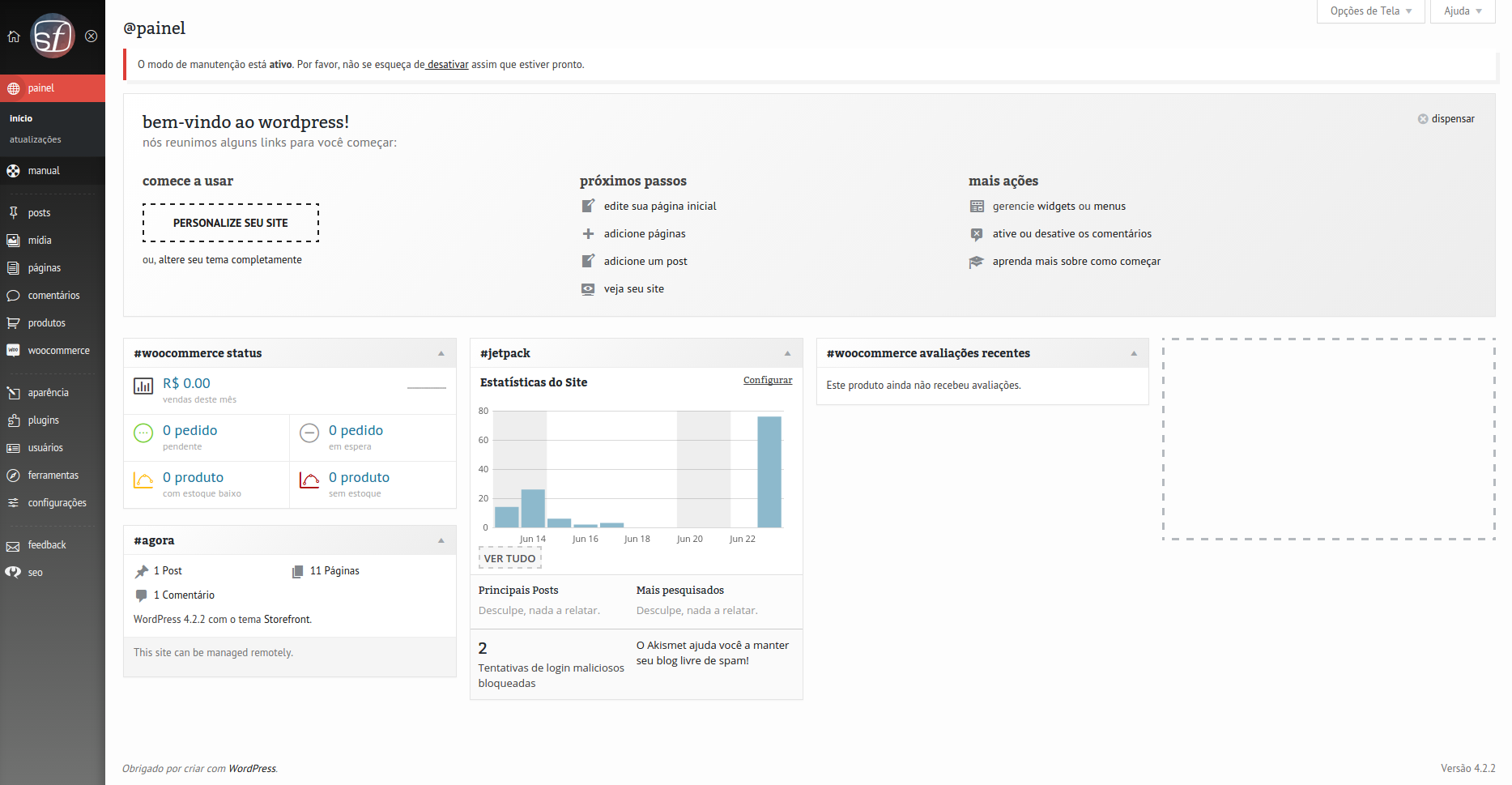Click 0 produto com estoque baixo
The image size is (1512, 785).
[x=193, y=477]
